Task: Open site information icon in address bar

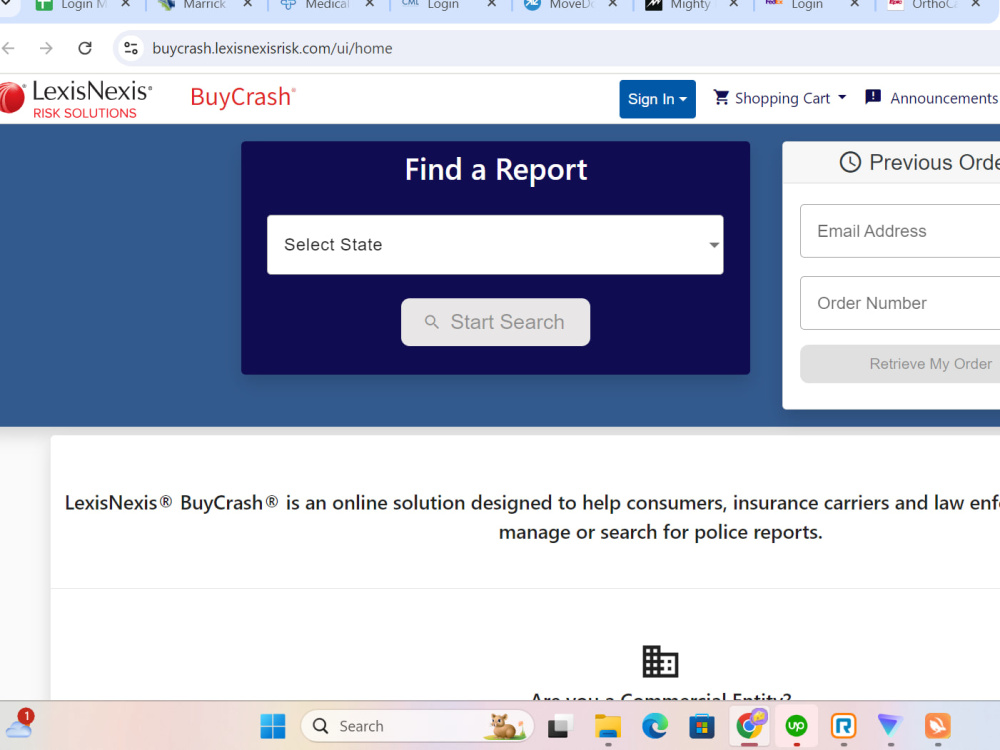Action: point(131,48)
